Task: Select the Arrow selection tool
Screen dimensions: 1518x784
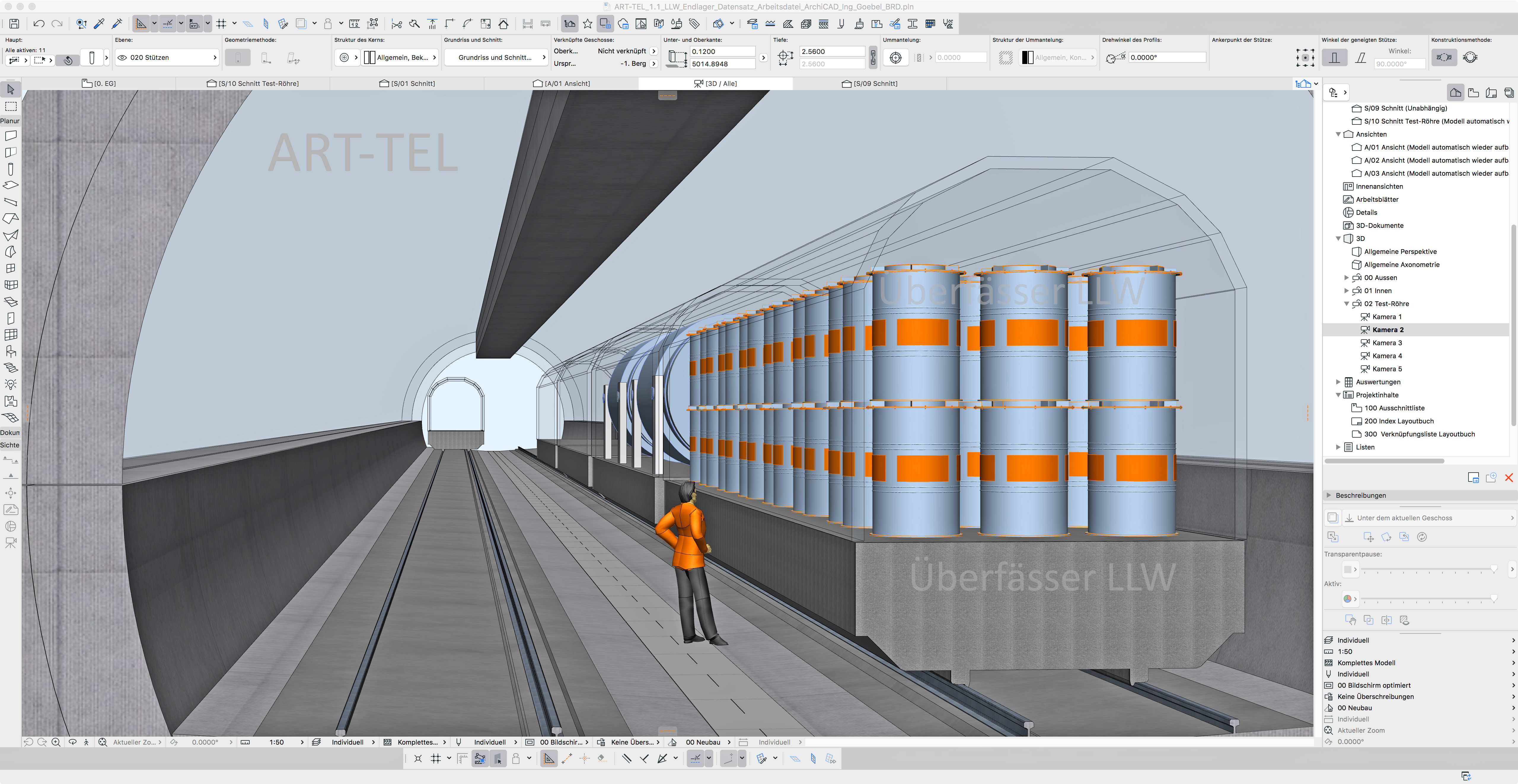Action: coord(11,89)
